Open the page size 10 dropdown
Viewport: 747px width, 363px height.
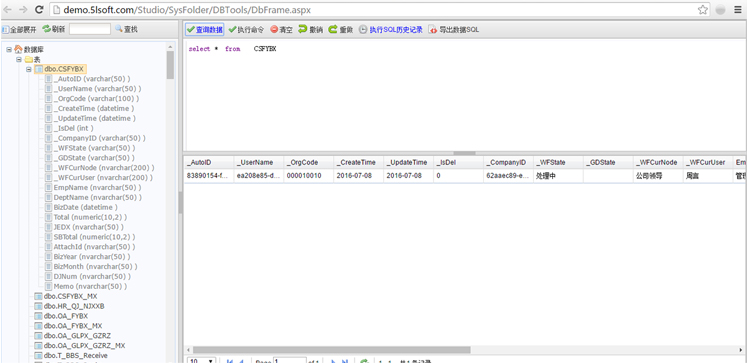tap(202, 361)
